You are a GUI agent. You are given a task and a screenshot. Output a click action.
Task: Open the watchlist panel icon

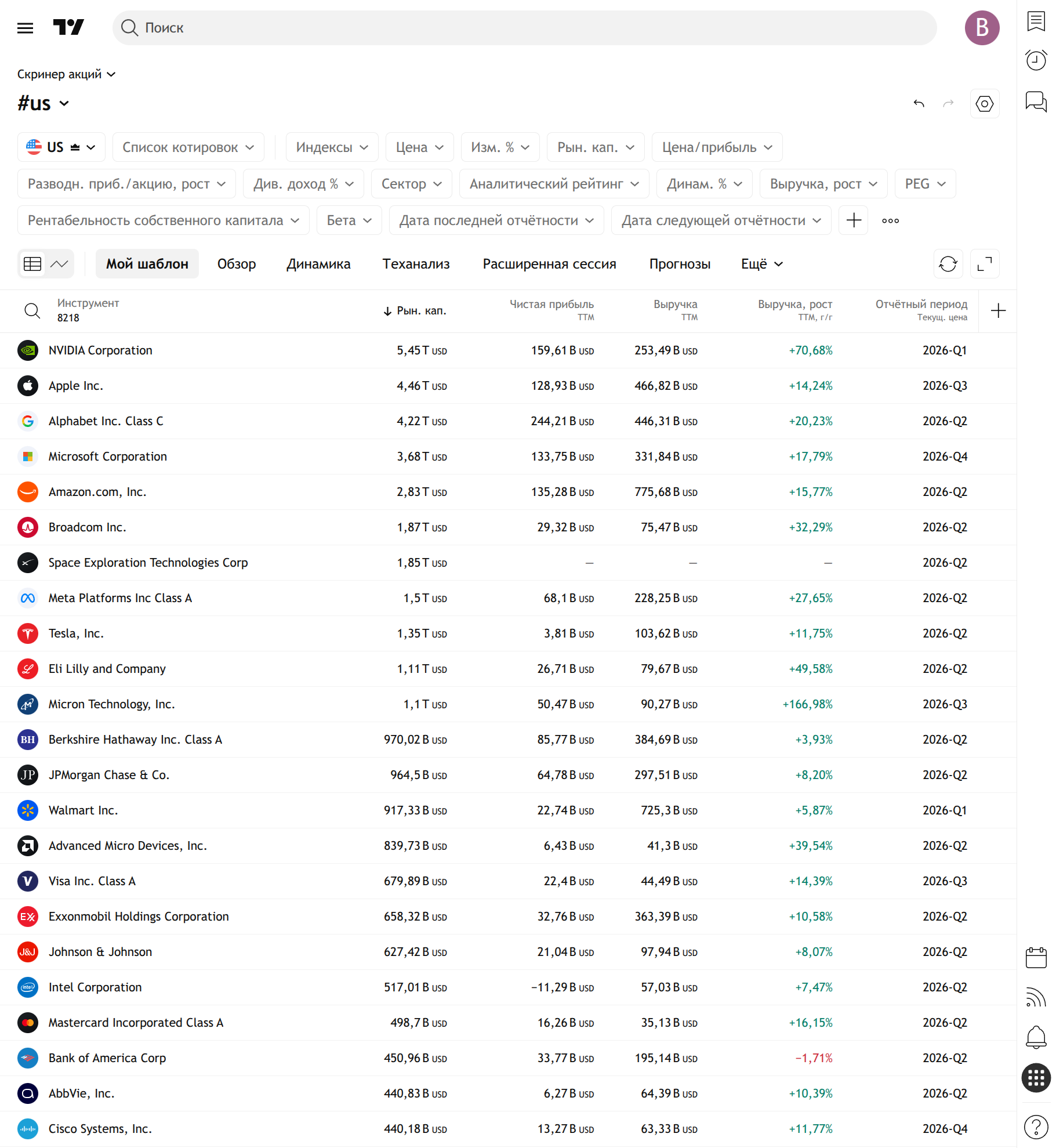[1036, 22]
